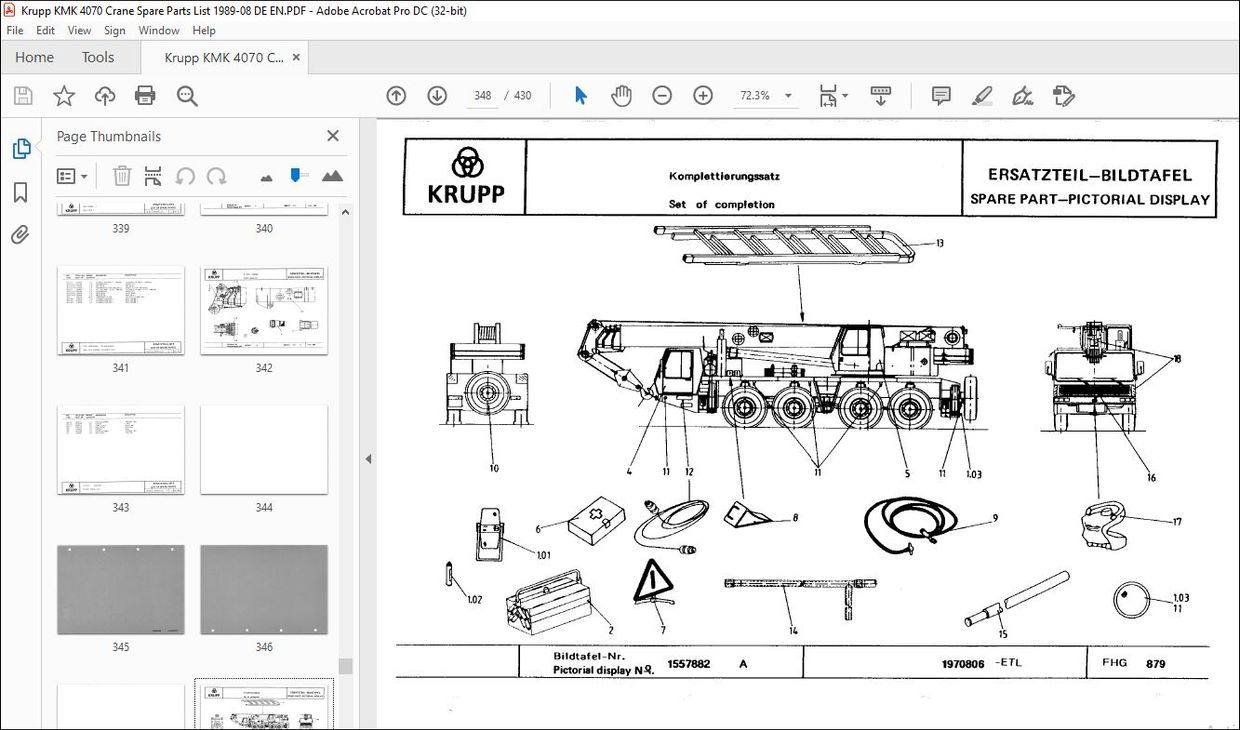Open the zoom level dropdown
Screen dimensions: 1240x730
tap(786, 95)
